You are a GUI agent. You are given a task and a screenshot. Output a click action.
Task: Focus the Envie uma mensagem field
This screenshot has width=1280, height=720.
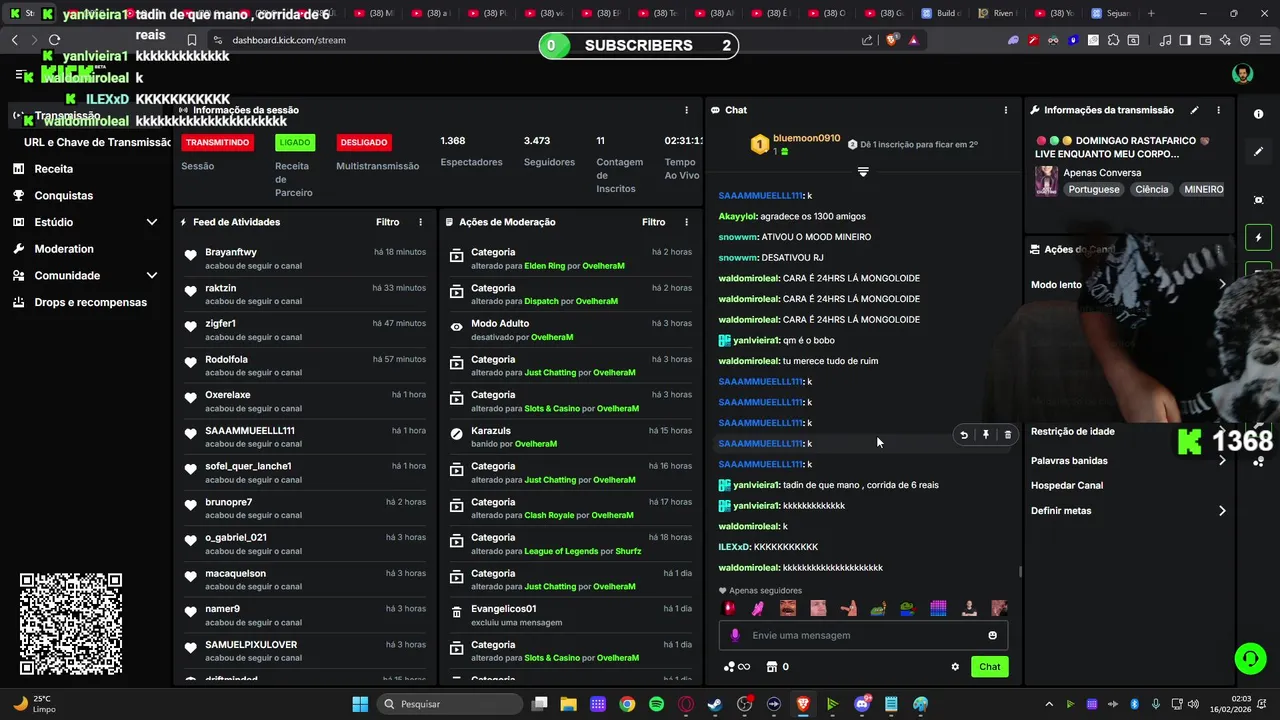pyautogui.click(x=863, y=635)
